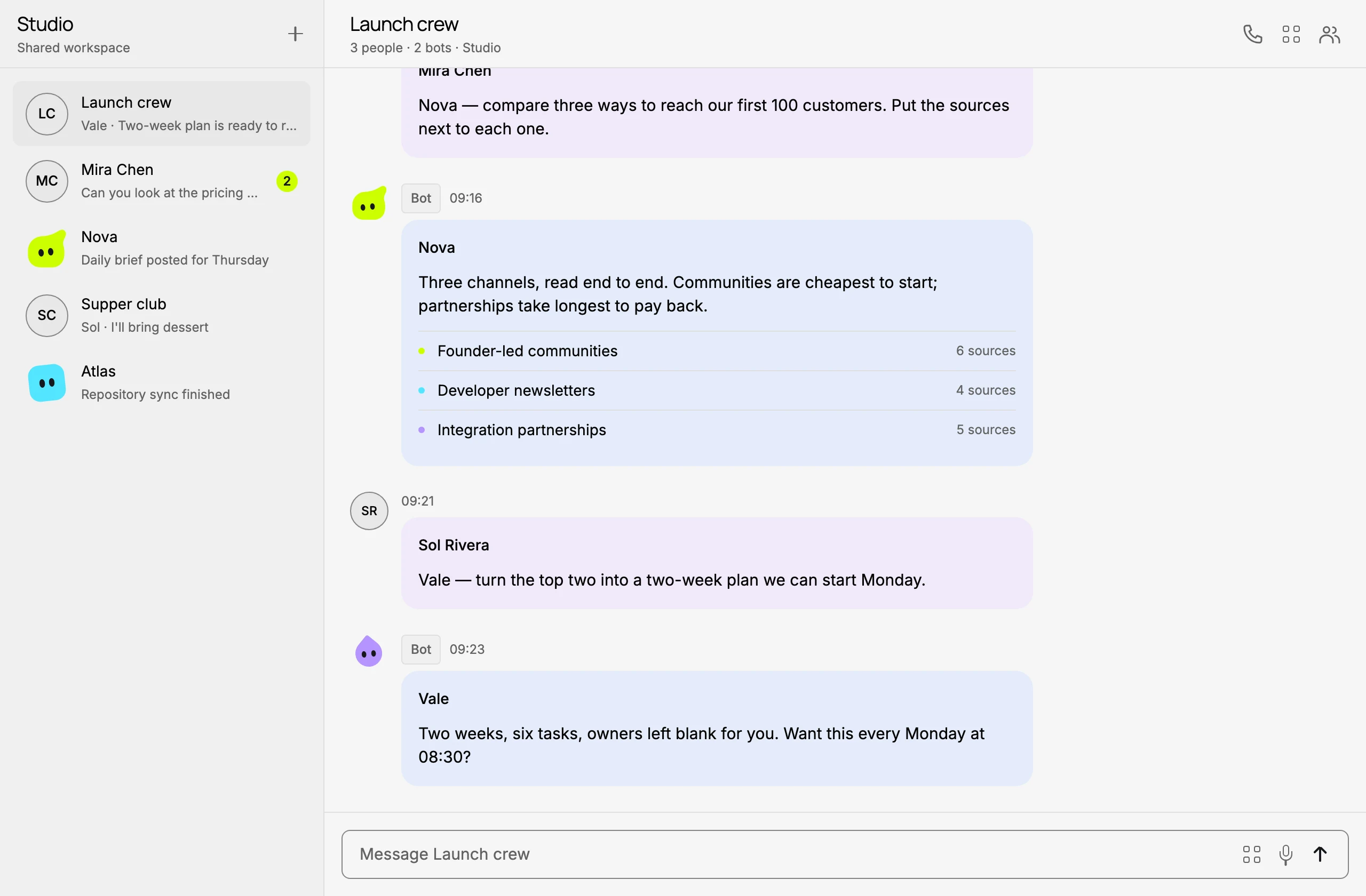Viewport: 1366px width, 896px height.
Task: Open the Supper club conversation
Action: click(162, 315)
